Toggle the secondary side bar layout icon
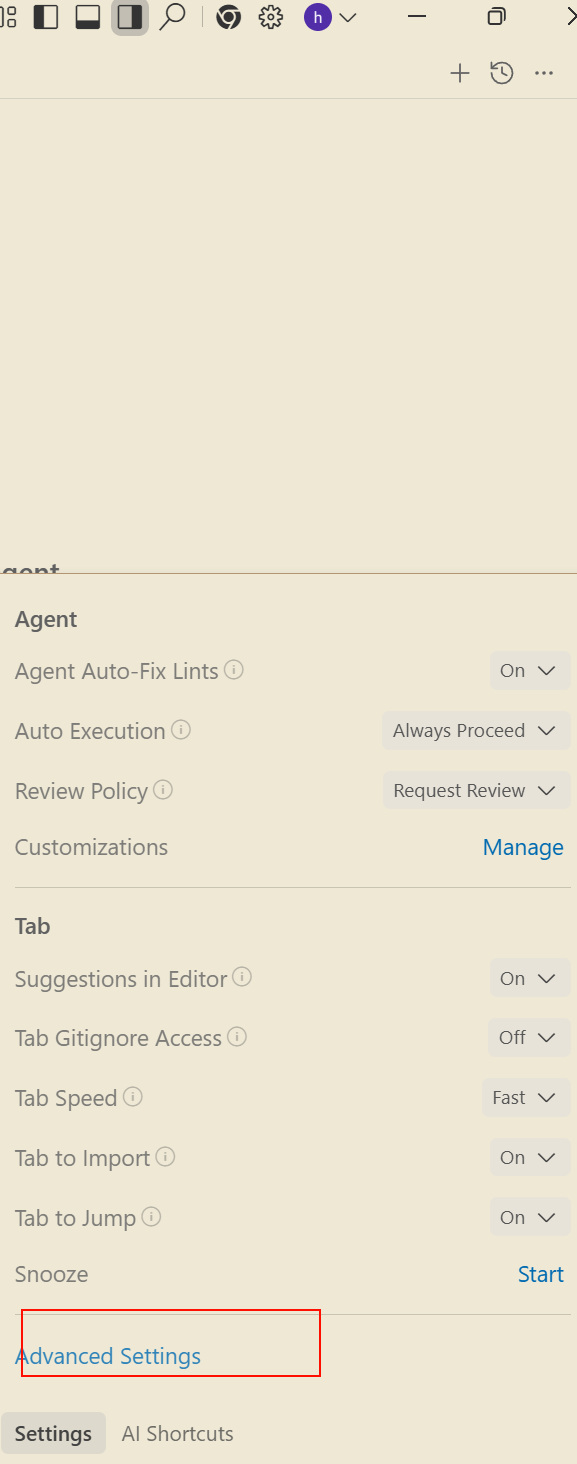This screenshot has height=1464, width=577. [x=130, y=17]
